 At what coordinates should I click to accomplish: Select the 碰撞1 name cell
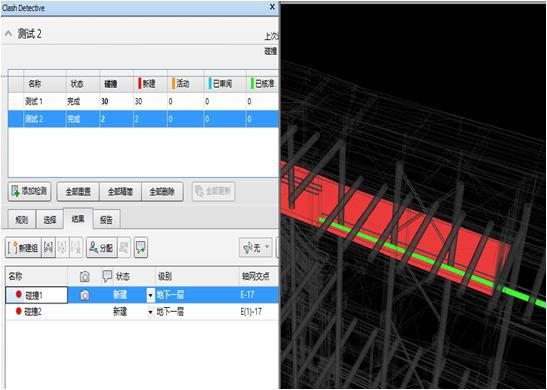point(36,295)
